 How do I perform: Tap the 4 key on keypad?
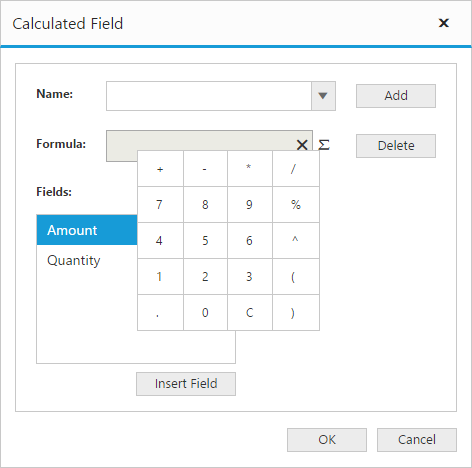click(x=160, y=241)
